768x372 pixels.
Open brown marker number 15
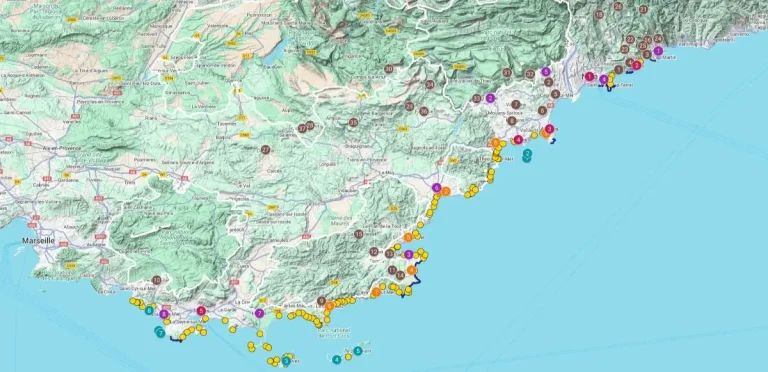tap(359, 234)
